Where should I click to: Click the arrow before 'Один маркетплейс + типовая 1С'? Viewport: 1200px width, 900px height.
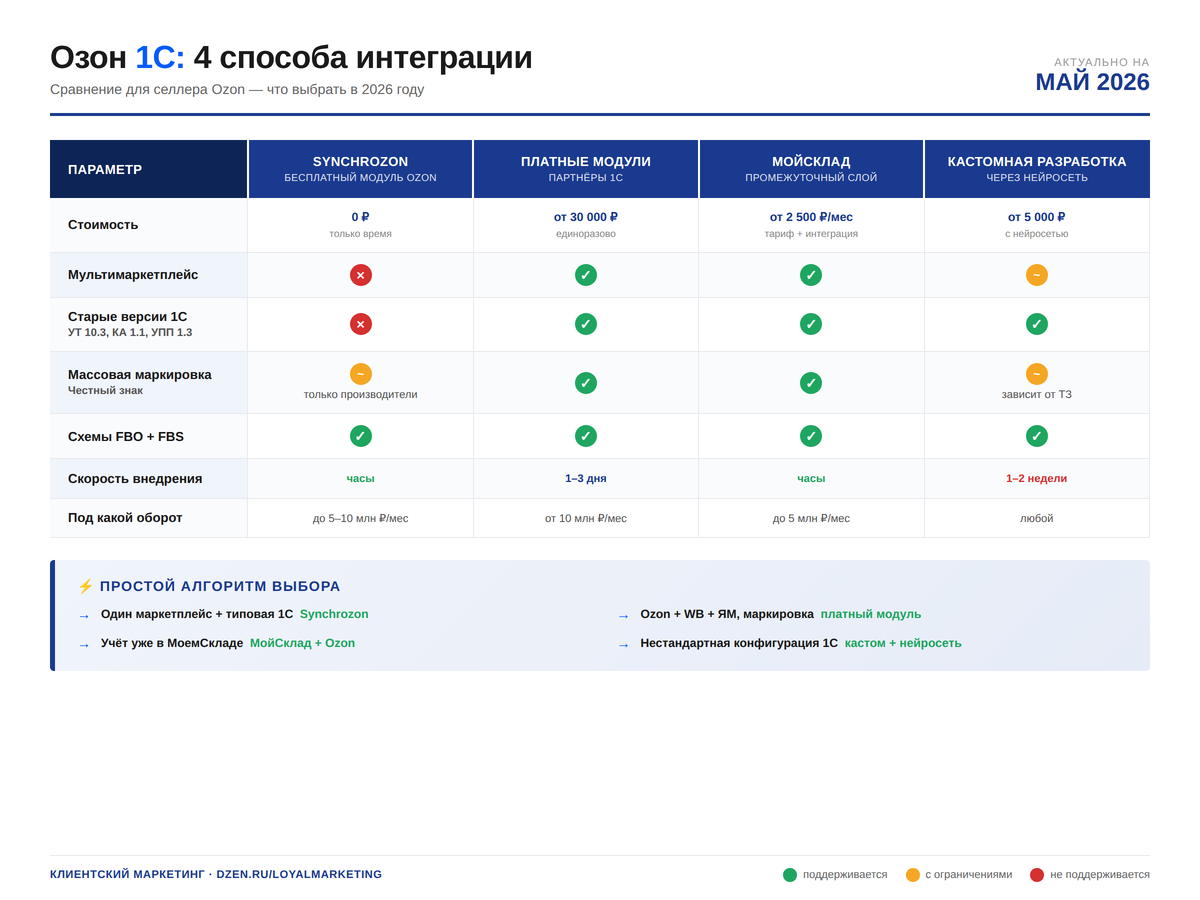coord(84,616)
